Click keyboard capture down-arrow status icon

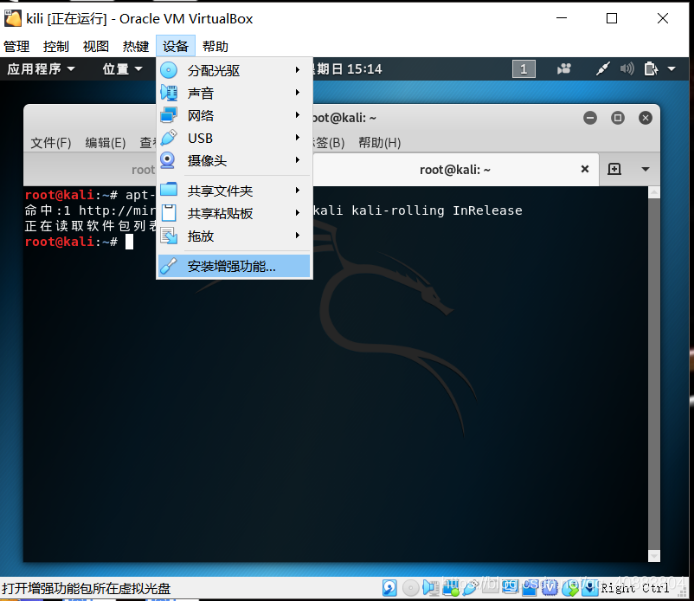pos(590,588)
